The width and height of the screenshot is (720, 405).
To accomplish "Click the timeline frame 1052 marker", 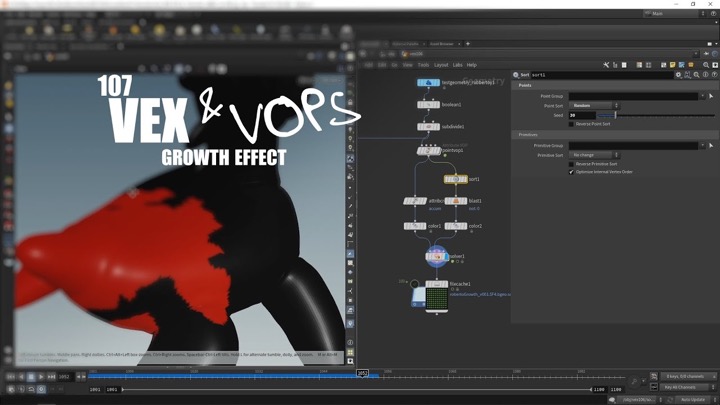I will tap(362, 374).
